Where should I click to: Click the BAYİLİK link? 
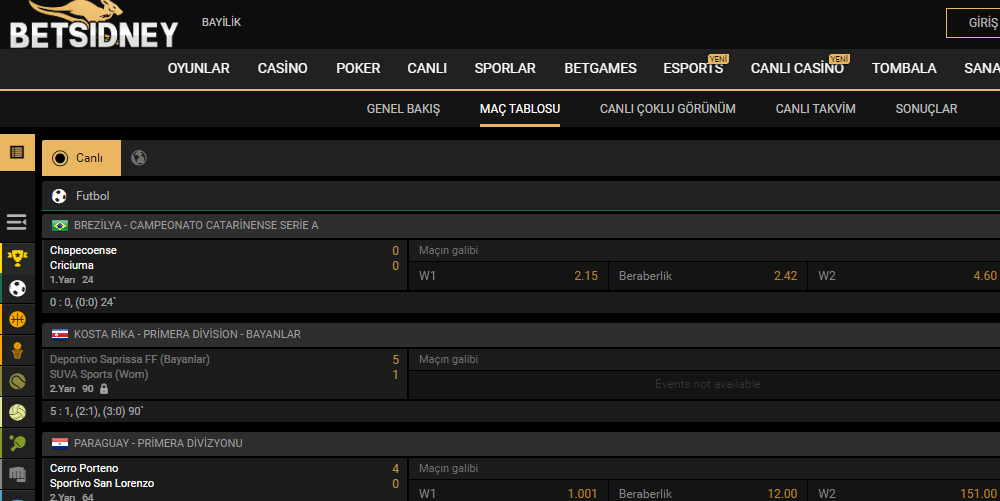point(221,22)
